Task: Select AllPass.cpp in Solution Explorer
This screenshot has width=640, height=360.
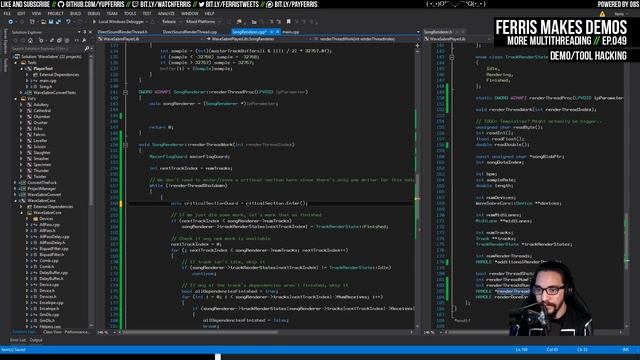Action: tap(50, 224)
